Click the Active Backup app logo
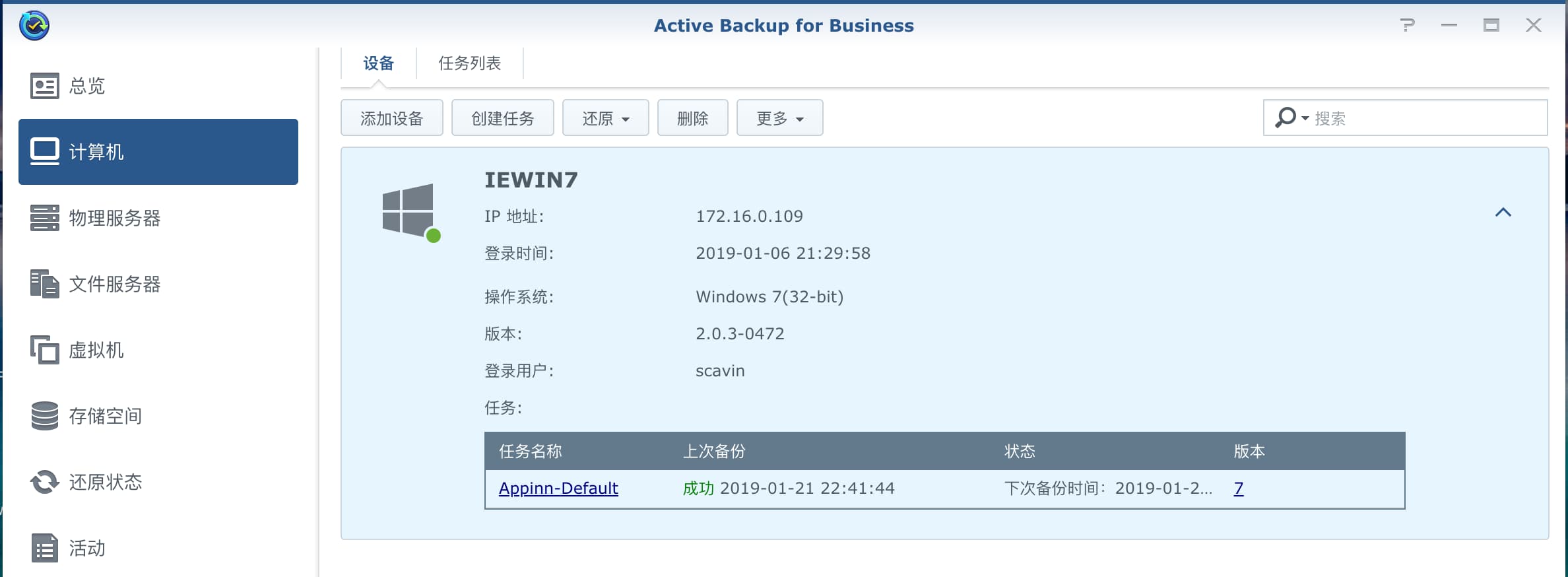This screenshot has width=1568, height=577. [34, 26]
